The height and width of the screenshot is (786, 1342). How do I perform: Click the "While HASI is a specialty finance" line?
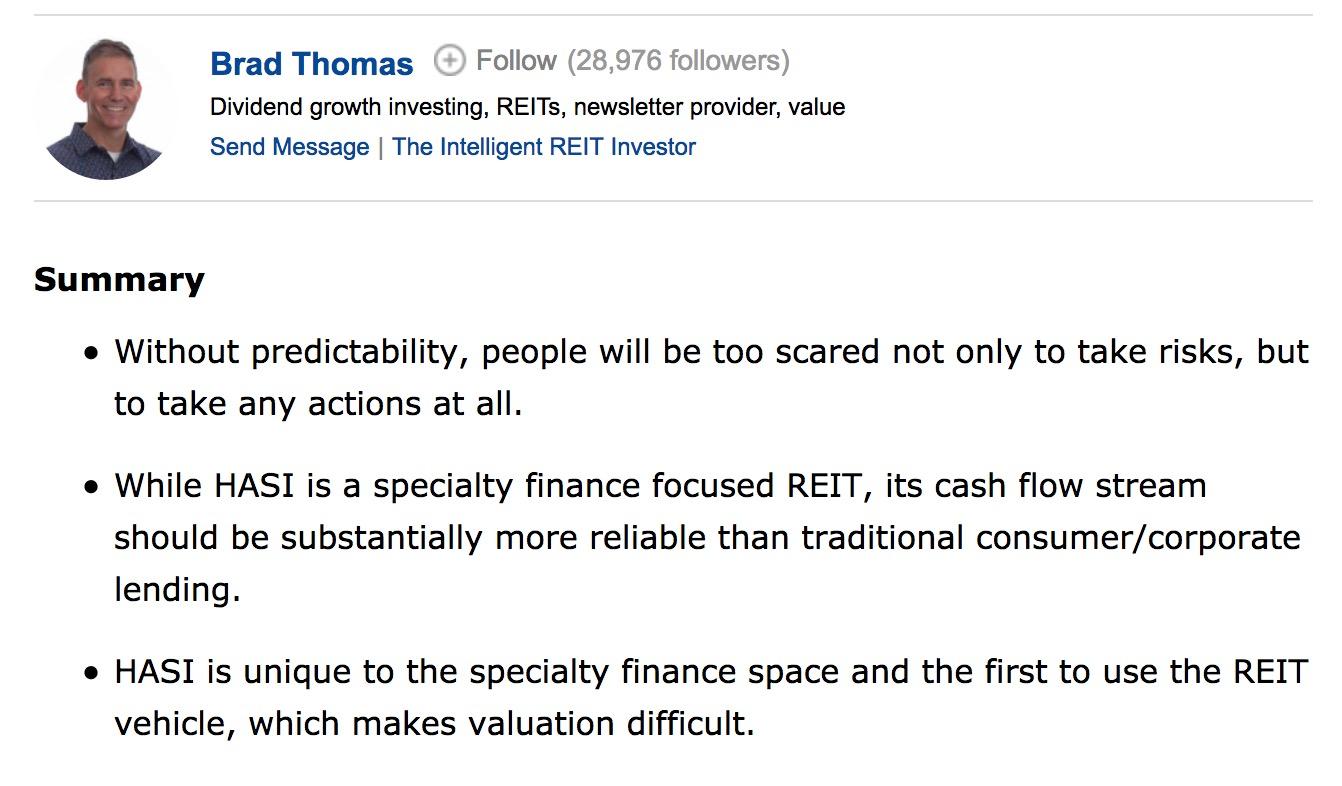660,486
